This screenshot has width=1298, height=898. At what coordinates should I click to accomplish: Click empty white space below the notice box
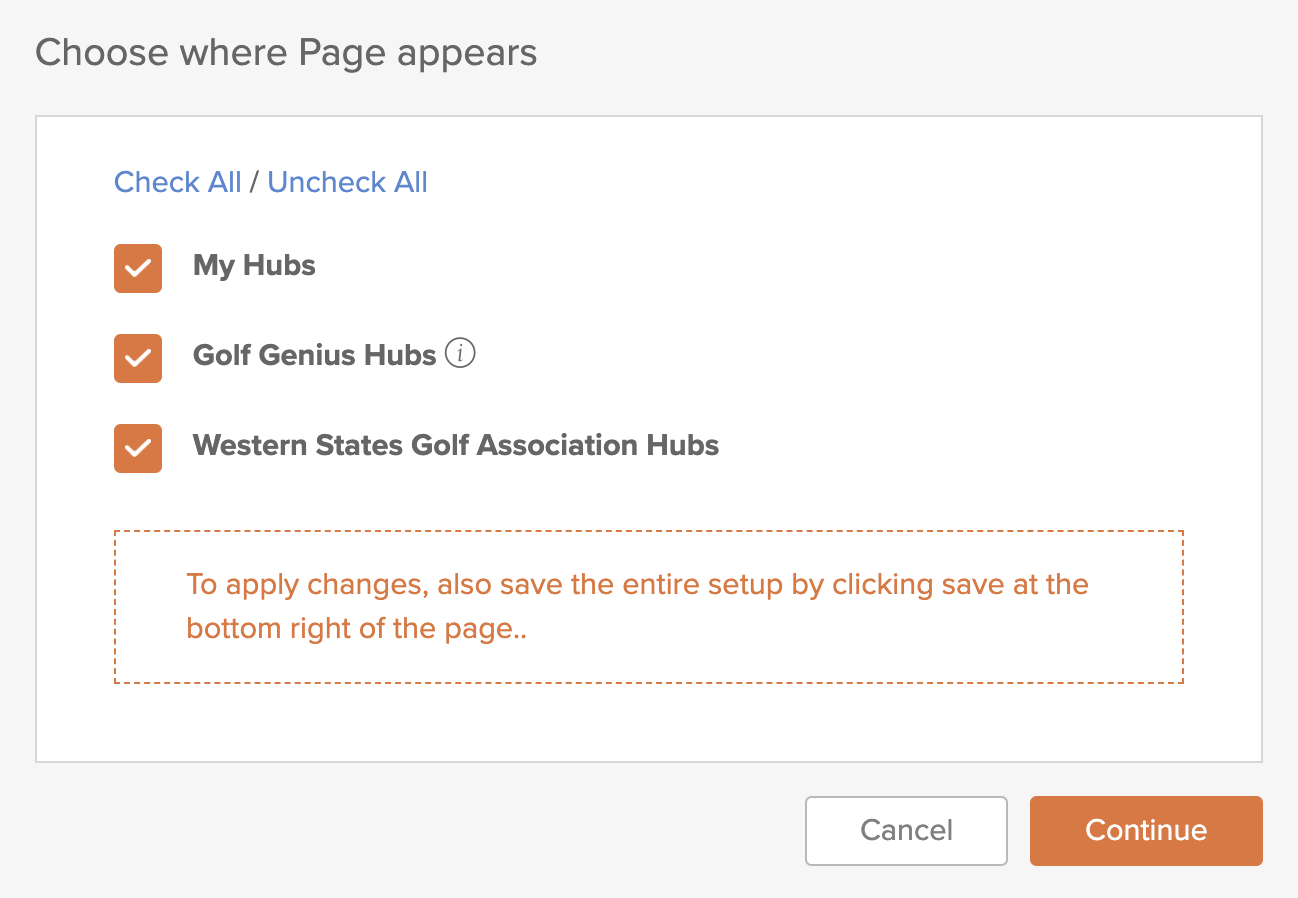click(x=648, y=723)
